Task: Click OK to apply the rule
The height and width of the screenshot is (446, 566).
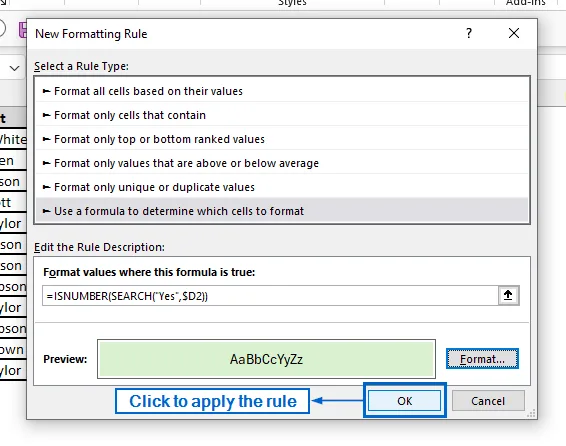Action: (404, 401)
